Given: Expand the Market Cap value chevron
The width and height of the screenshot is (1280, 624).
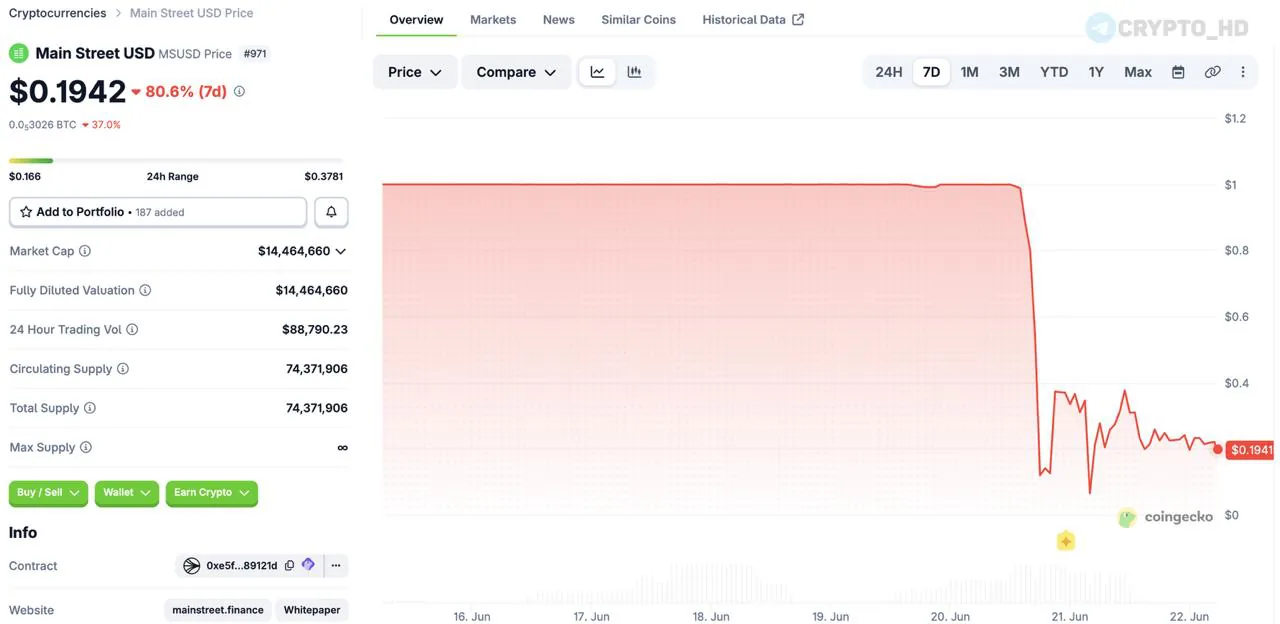Looking at the screenshot, I should click(341, 251).
